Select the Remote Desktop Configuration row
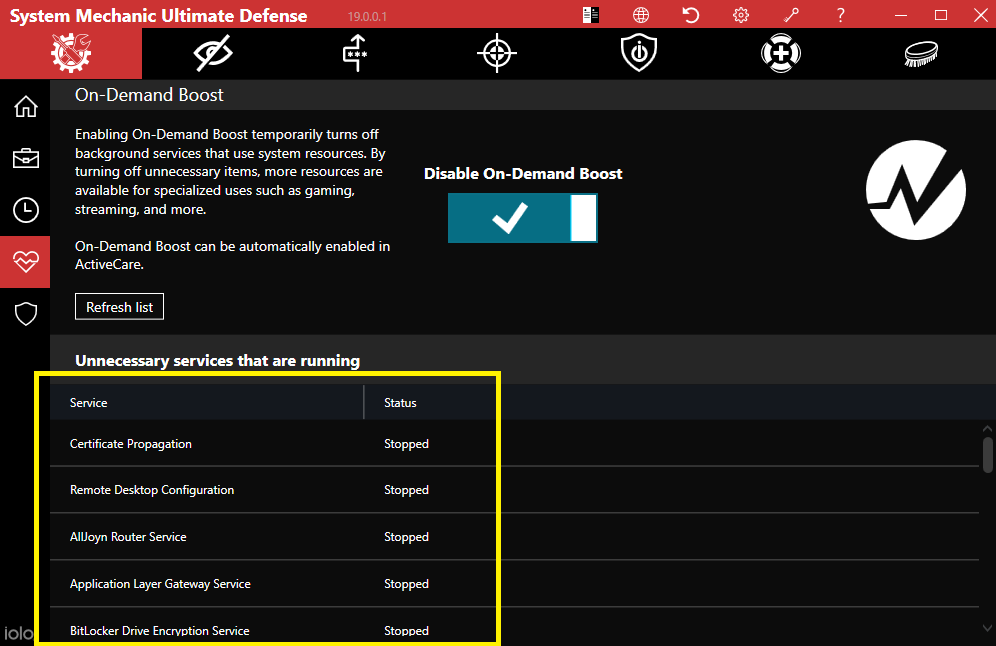 (515, 490)
